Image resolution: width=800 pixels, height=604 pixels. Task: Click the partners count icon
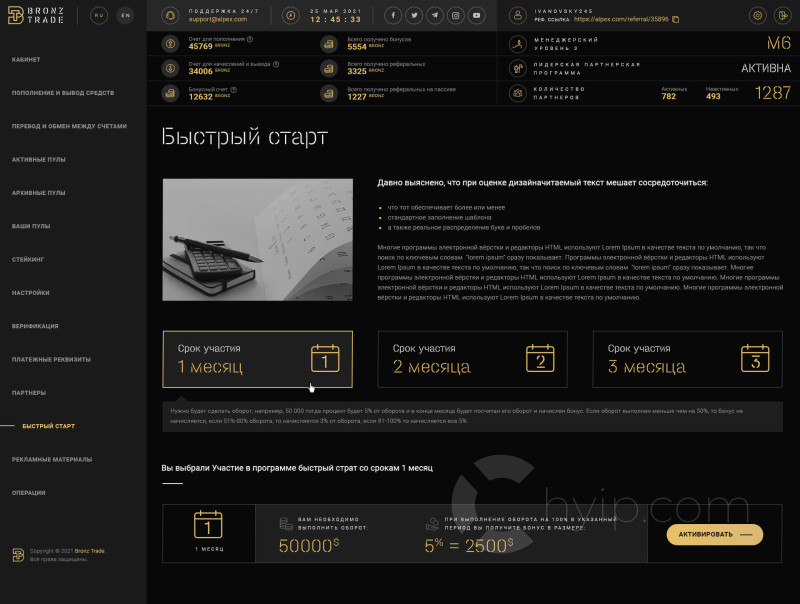(x=517, y=93)
